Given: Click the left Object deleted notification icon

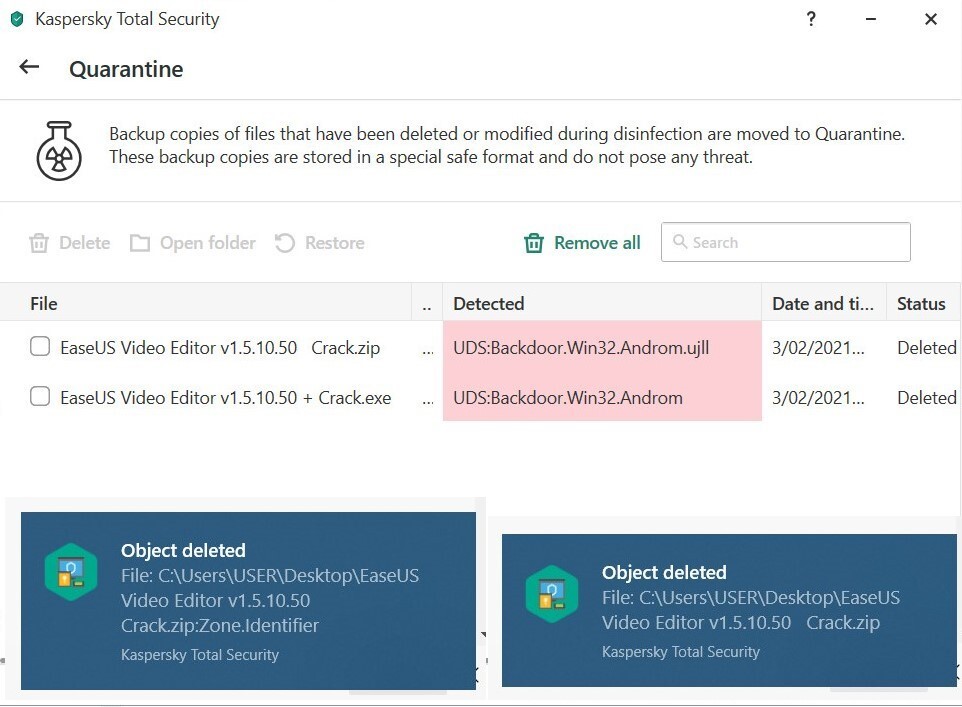Looking at the screenshot, I should [x=71, y=573].
